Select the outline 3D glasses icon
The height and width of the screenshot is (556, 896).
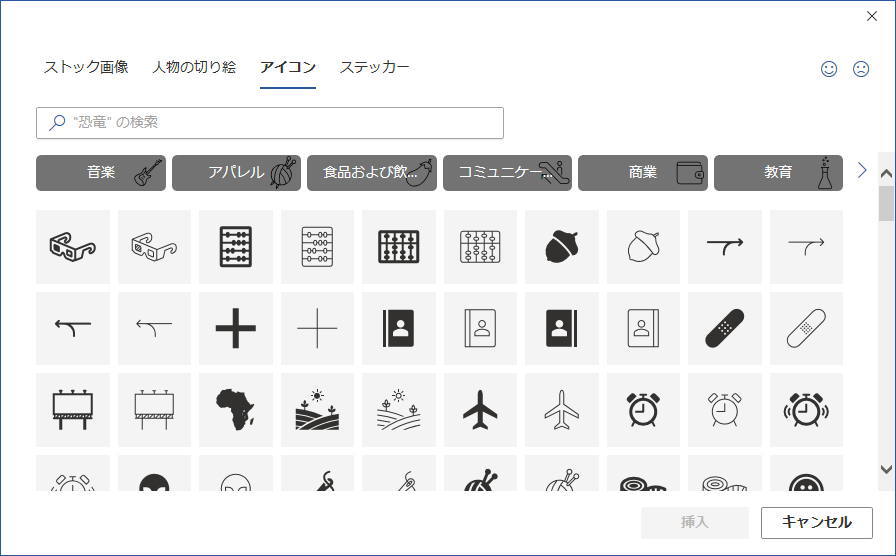154,247
